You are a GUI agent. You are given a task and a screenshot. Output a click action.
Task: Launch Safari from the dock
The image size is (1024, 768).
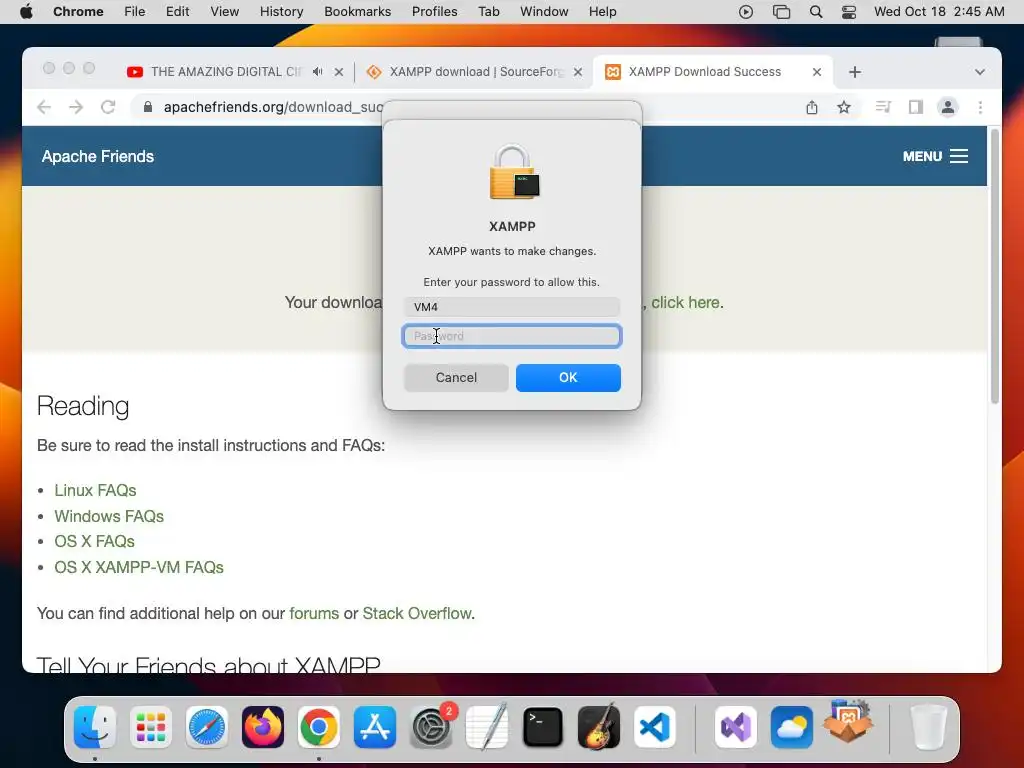pos(207,727)
